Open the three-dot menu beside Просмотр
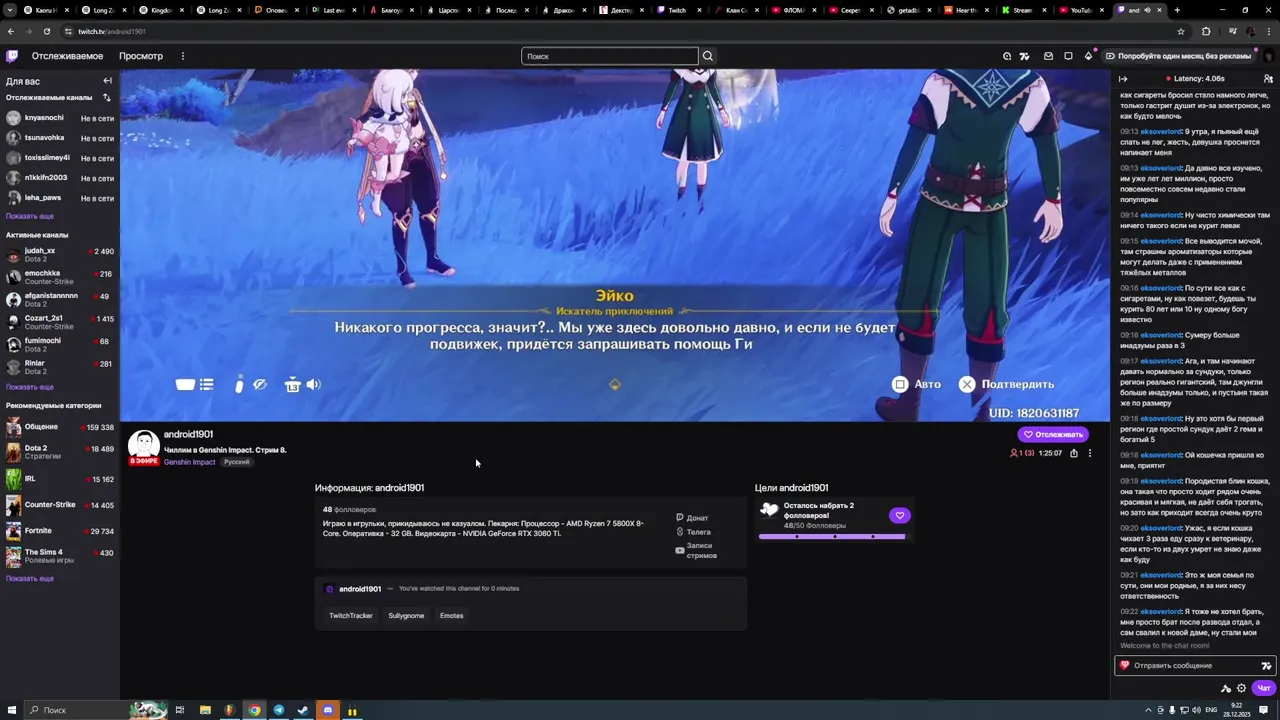1280x720 pixels. (182, 56)
